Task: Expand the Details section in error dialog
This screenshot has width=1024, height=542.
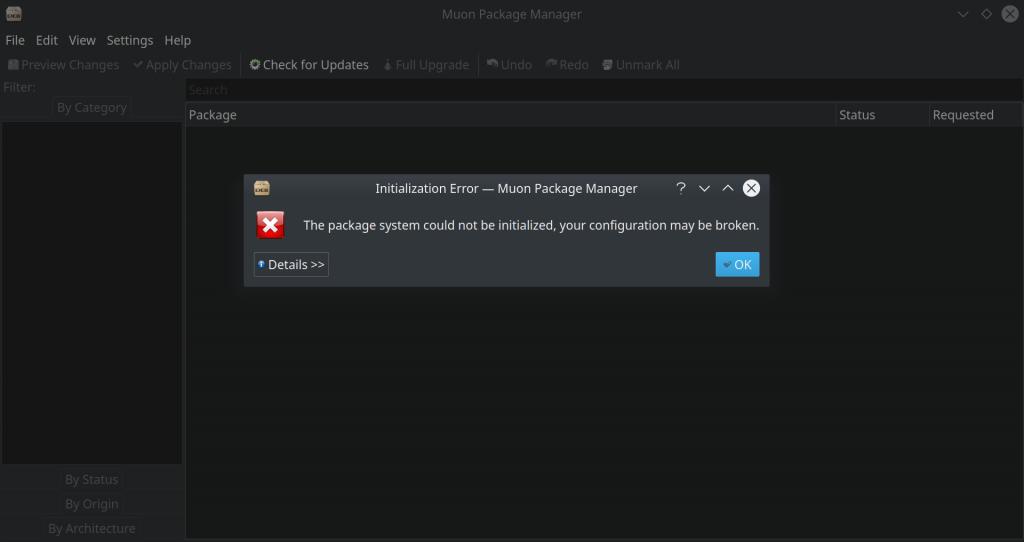Action: click(291, 265)
